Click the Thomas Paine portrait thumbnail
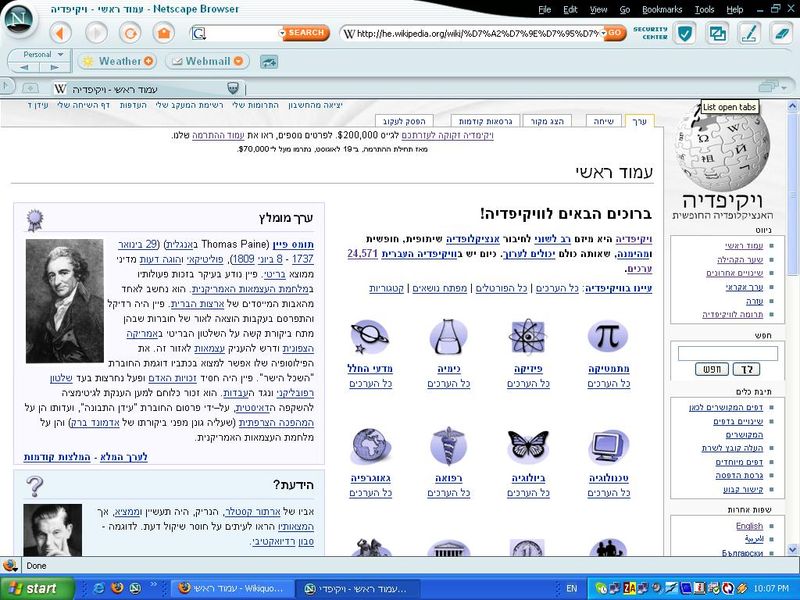Image resolution: width=800 pixels, height=600 pixels. 64,301
